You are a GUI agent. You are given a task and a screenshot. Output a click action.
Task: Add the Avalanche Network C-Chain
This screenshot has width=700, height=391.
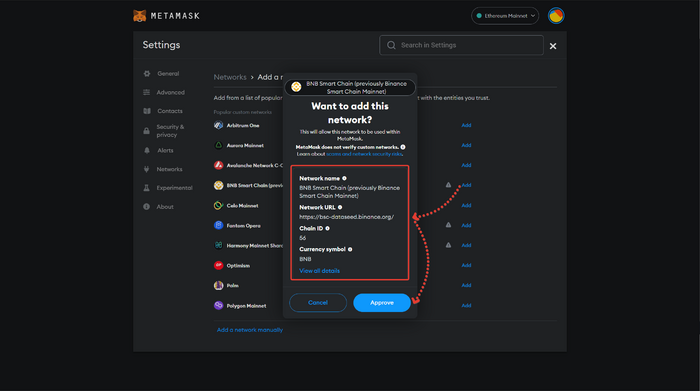(x=466, y=165)
